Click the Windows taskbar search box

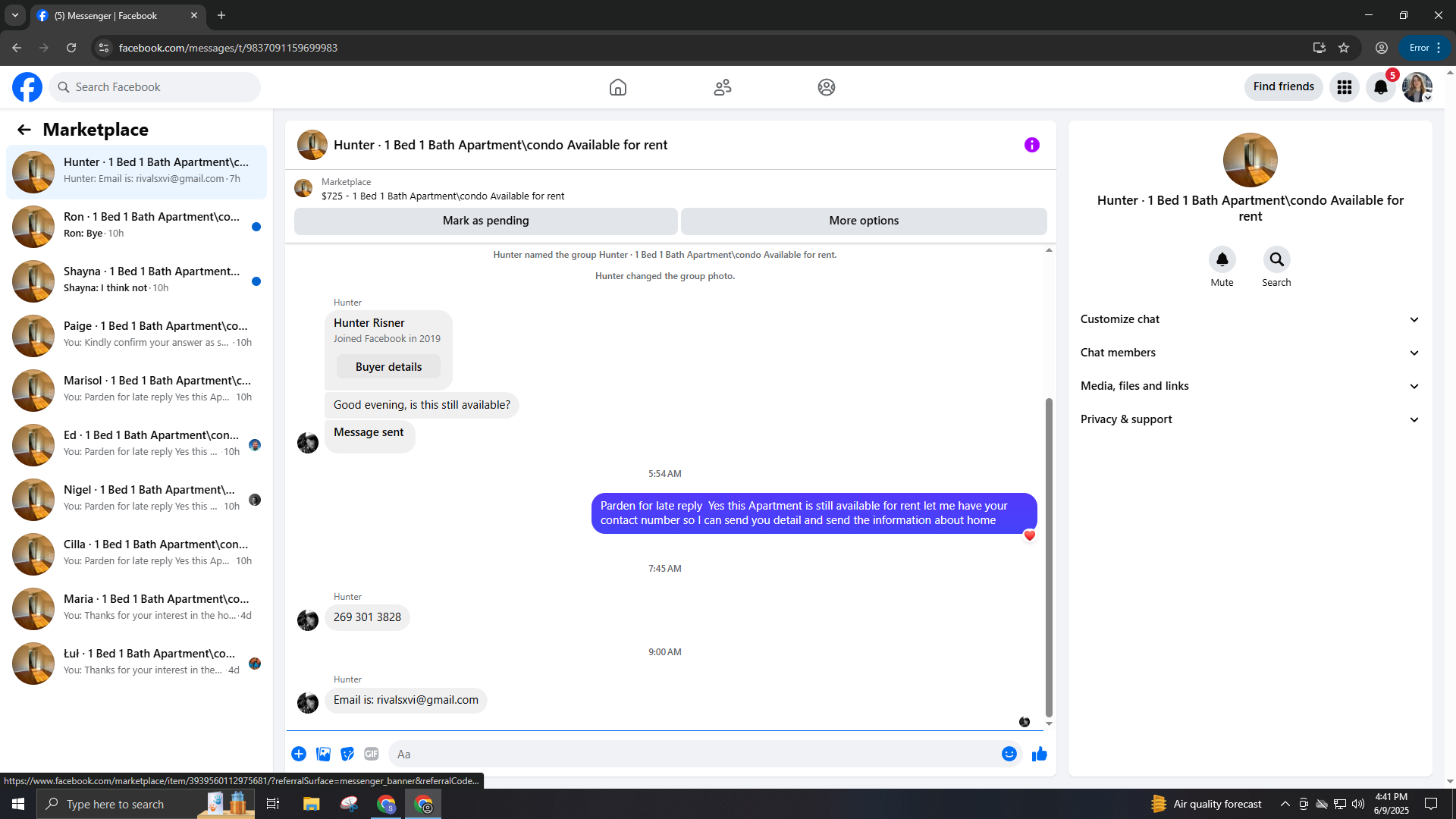click(x=144, y=804)
